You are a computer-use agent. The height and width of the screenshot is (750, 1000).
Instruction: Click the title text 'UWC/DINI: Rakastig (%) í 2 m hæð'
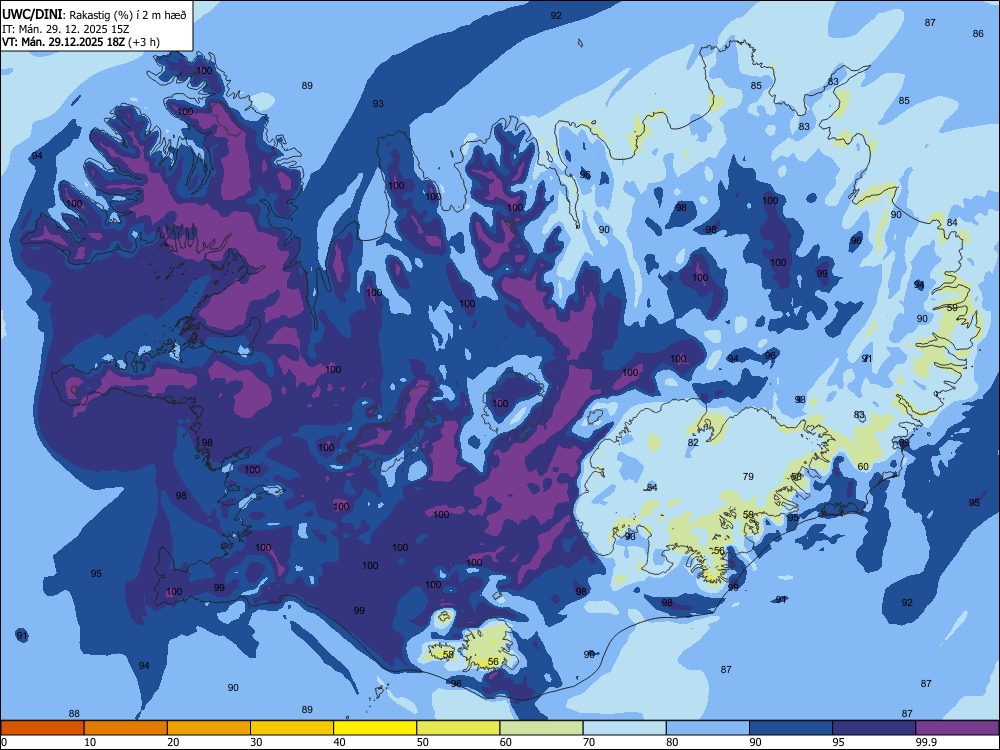point(94,15)
